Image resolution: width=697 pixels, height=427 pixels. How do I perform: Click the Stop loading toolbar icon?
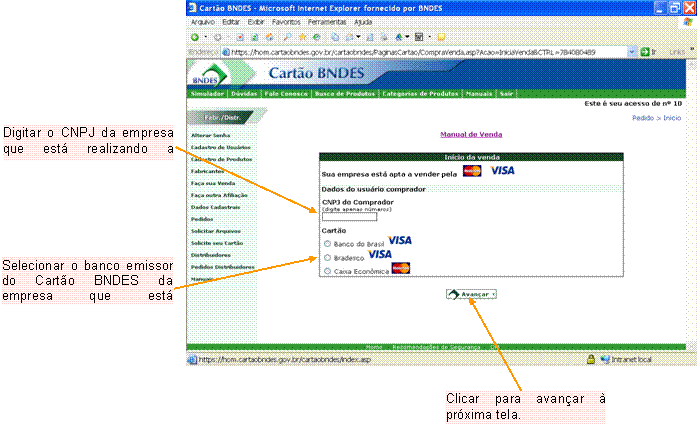click(x=240, y=37)
